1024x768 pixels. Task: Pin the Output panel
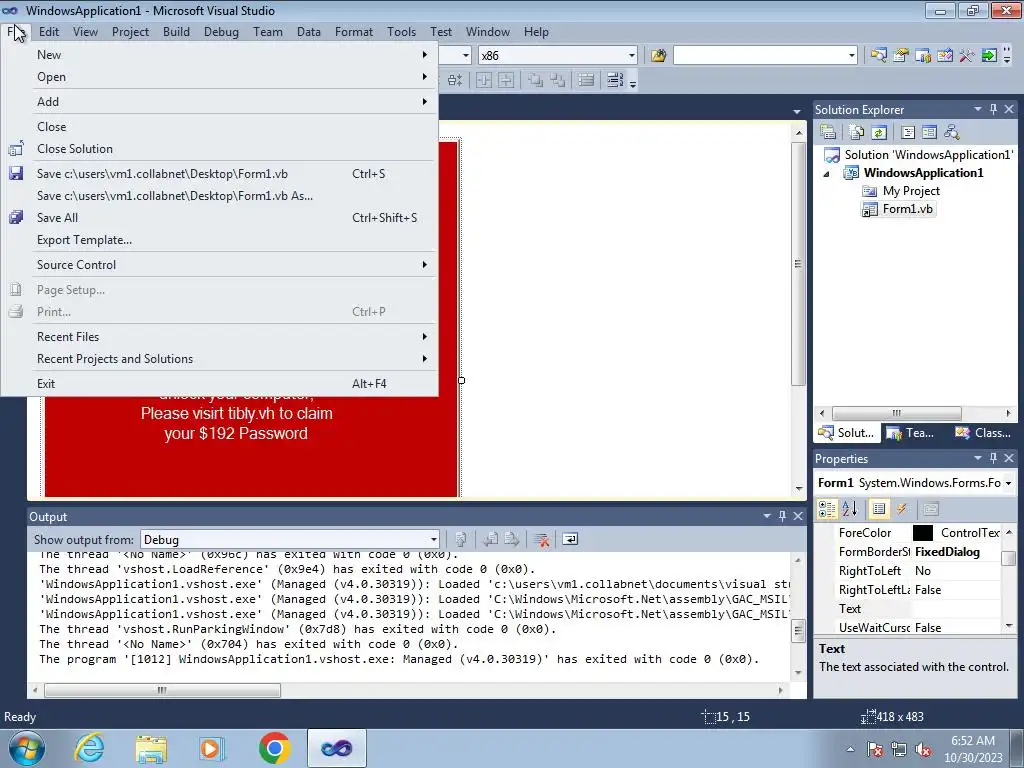[x=782, y=517]
